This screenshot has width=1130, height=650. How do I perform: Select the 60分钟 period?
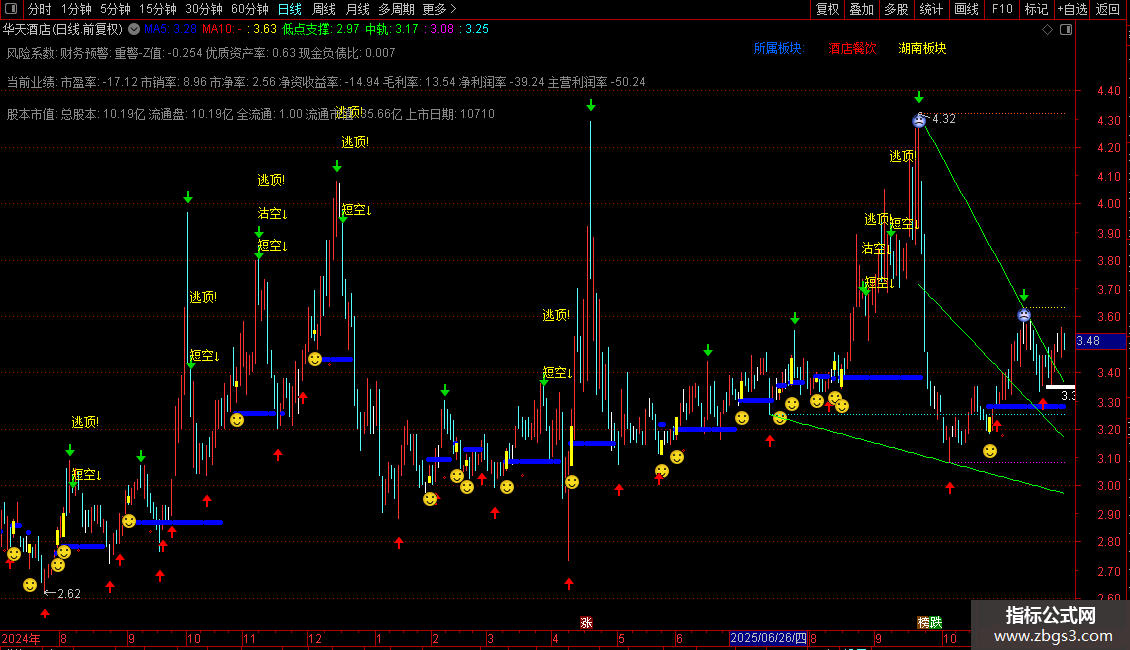point(250,9)
